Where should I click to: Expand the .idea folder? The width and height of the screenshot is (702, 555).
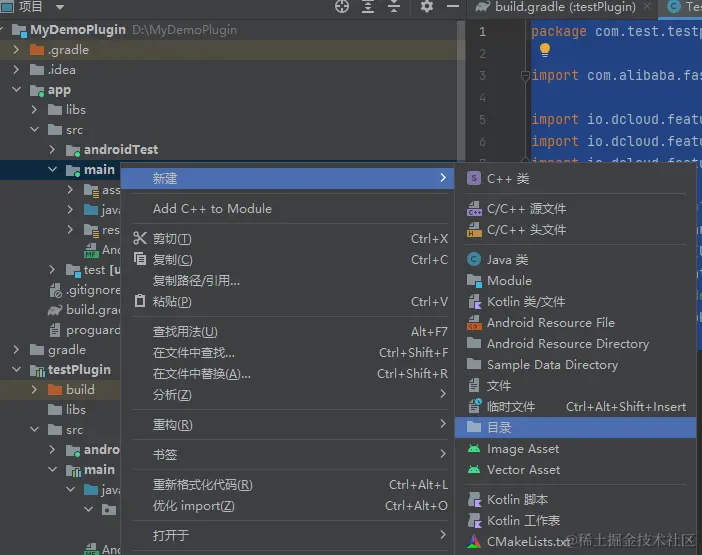(x=17, y=69)
